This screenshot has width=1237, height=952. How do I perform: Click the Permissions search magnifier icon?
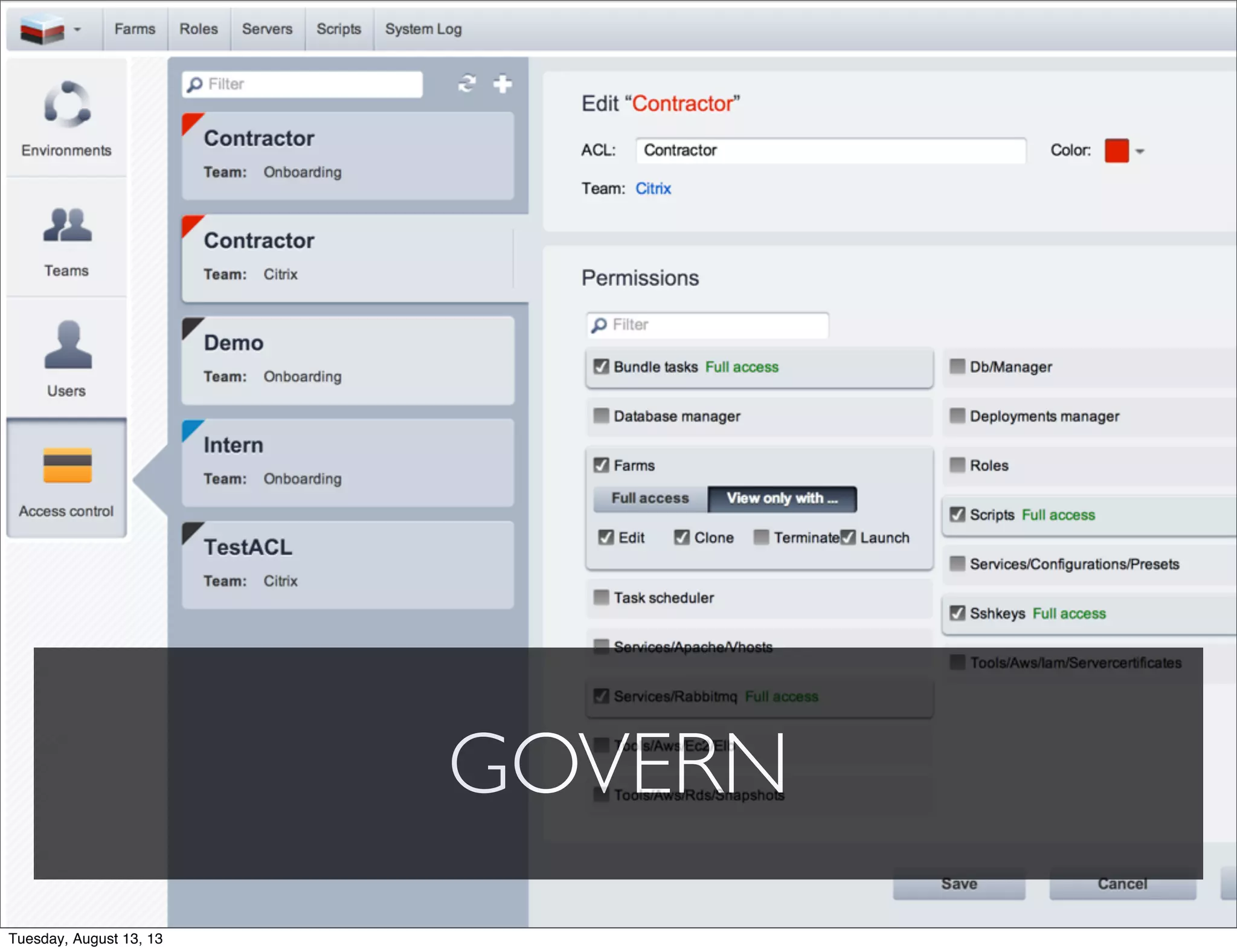(x=599, y=326)
